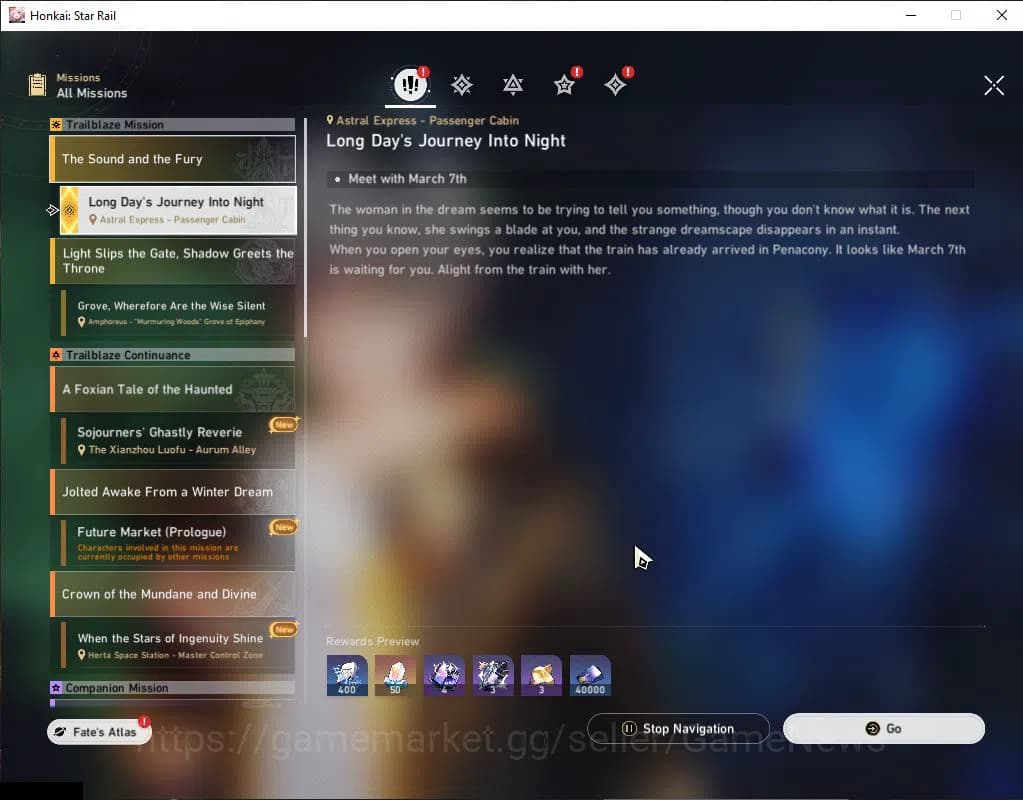
Task: Open The Sound and the Fury chapter
Action: (x=172, y=159)
